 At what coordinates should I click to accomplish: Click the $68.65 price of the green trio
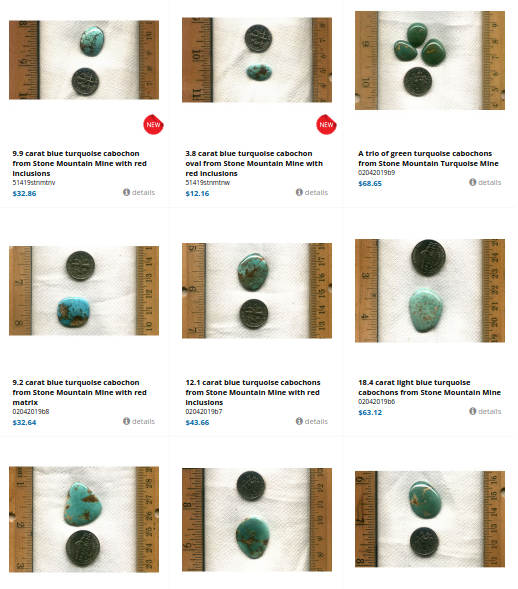click(370, 184)
